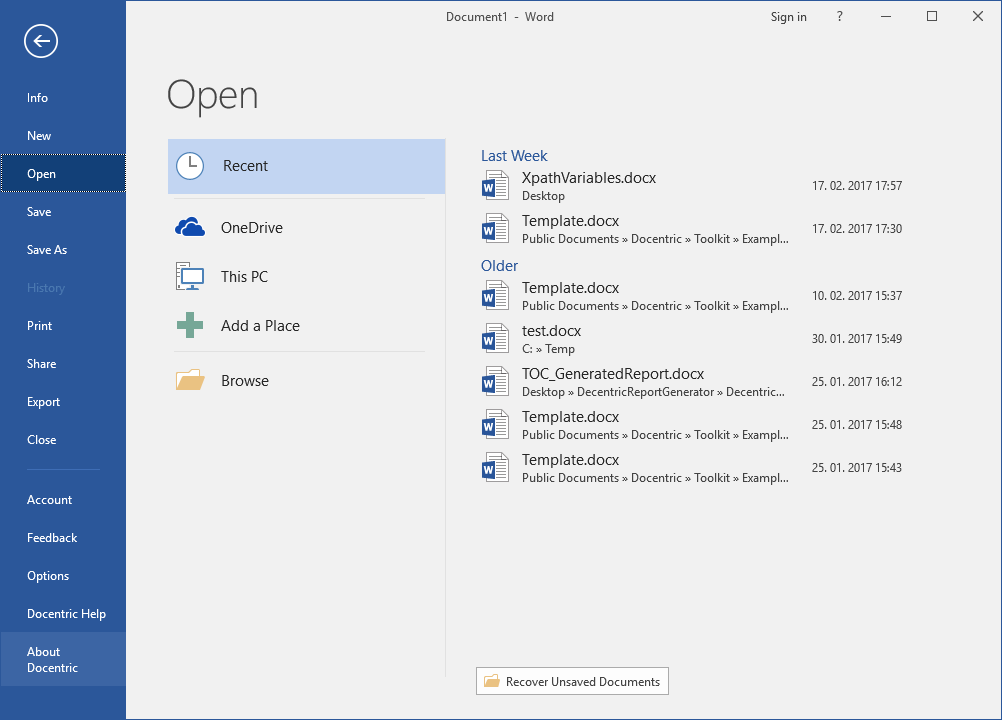The image size is (1002, 720).
Task: Select the This PC location label
Action: point(244,277)
